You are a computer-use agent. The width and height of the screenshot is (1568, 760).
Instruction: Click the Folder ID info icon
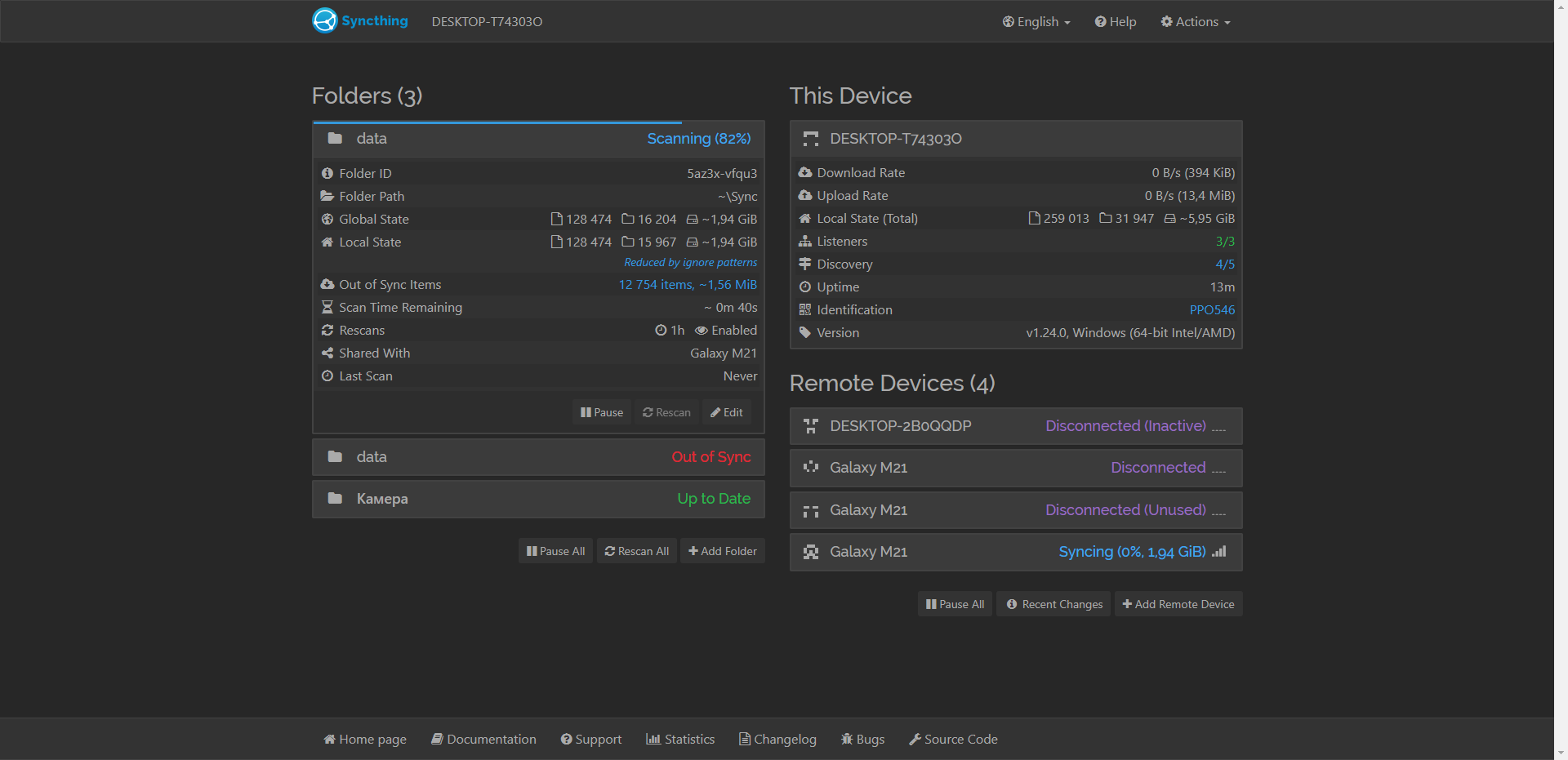pos(327,174)
